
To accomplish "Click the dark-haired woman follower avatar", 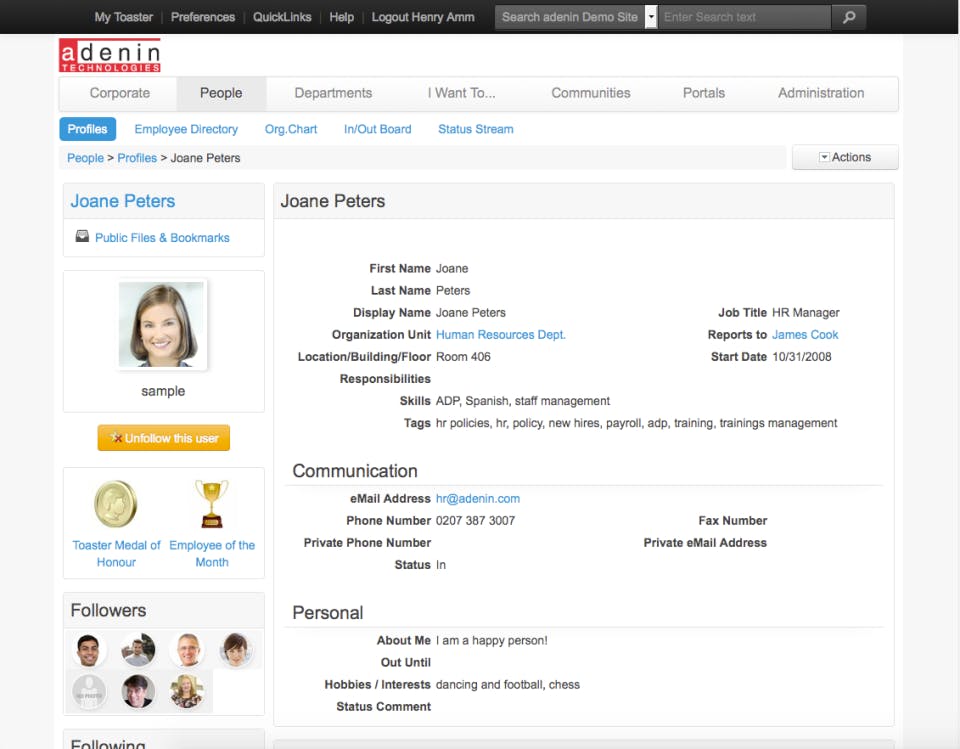I will pyautogui.click(x=236, y=650).
